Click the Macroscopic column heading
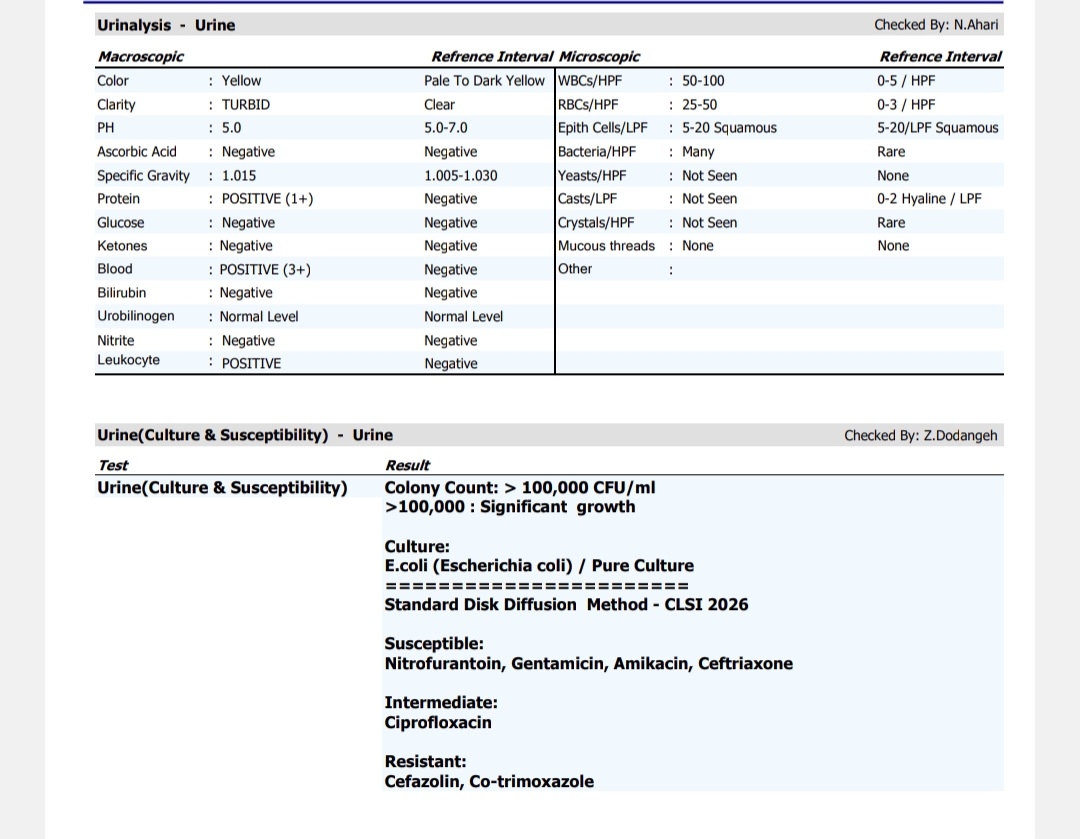Viewport: 1080px width, 839px height. (x=140, y=57)
